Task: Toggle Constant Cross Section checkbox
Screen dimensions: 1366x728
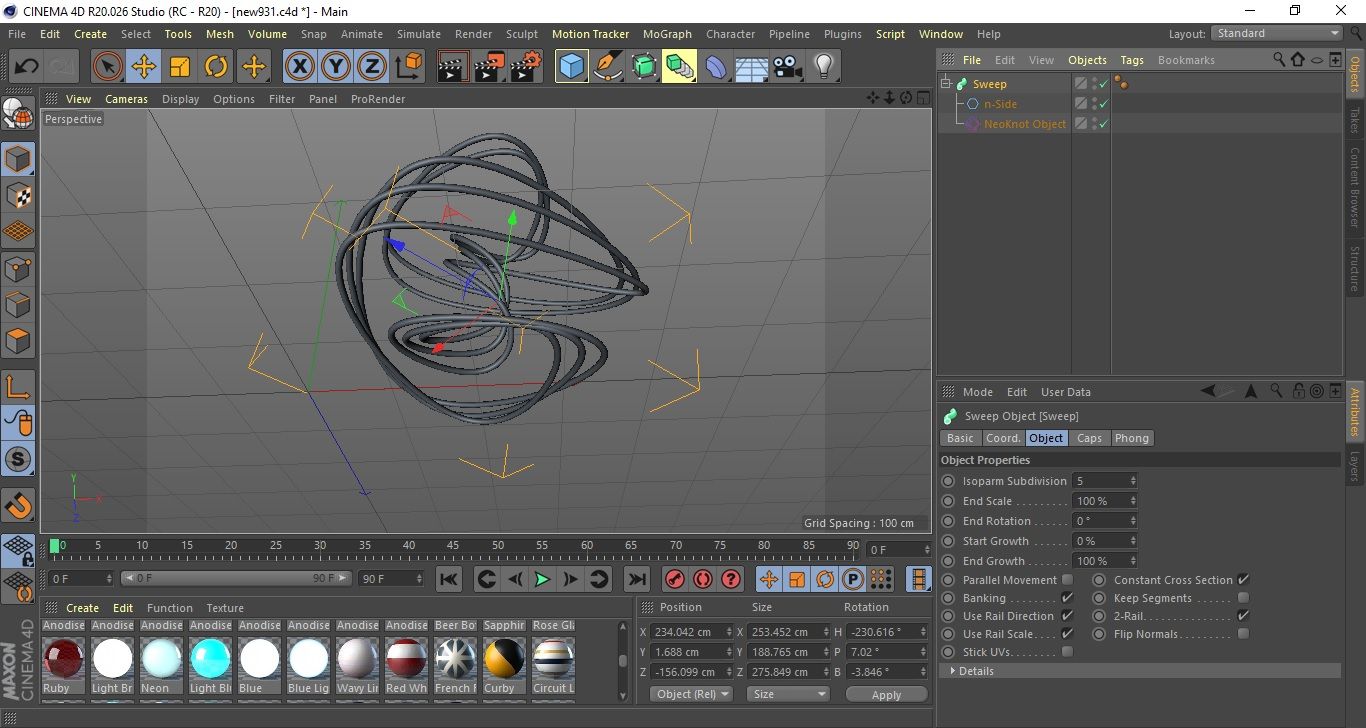Action: coord(1243,580)
